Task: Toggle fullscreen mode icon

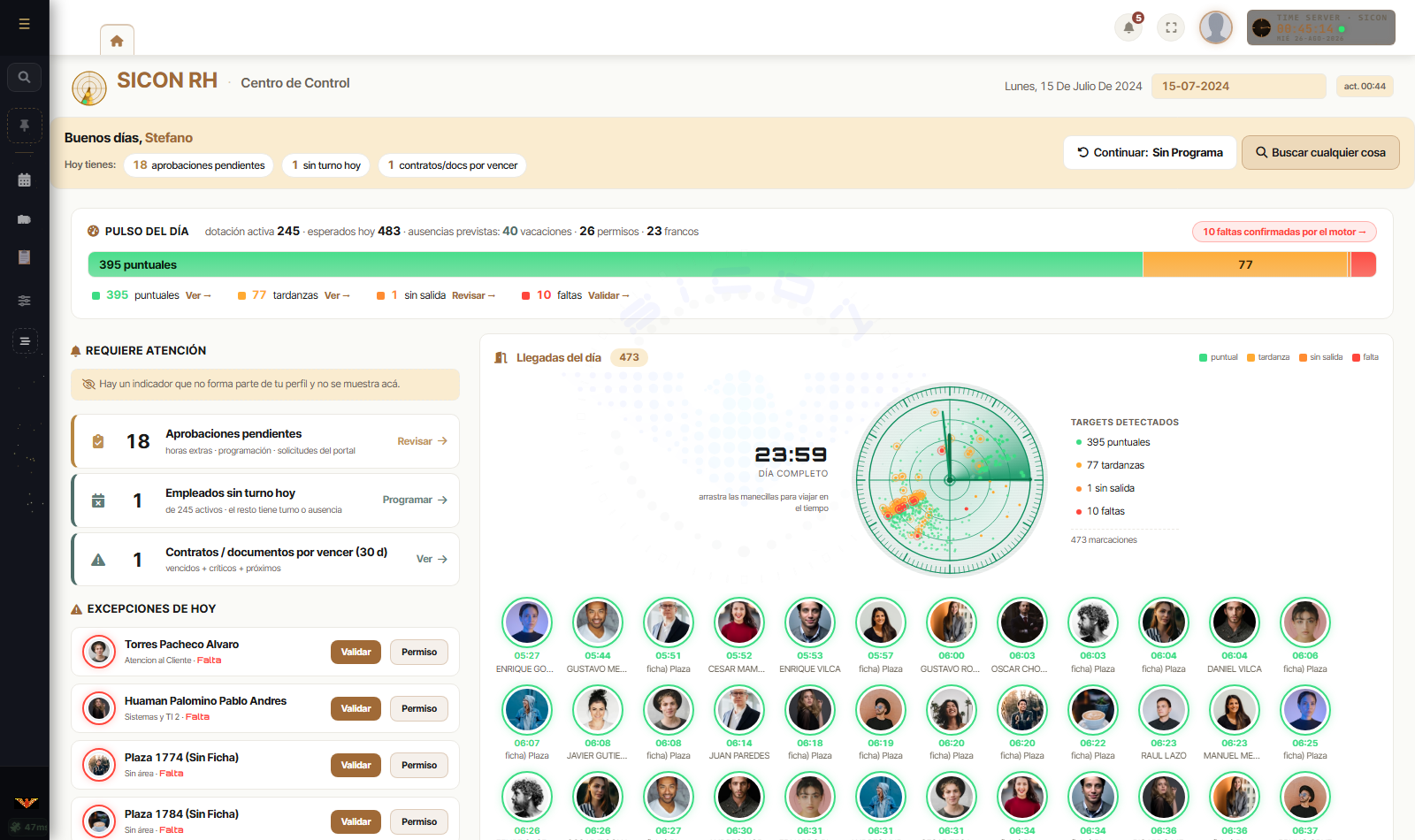Action: click(1171, 27)
